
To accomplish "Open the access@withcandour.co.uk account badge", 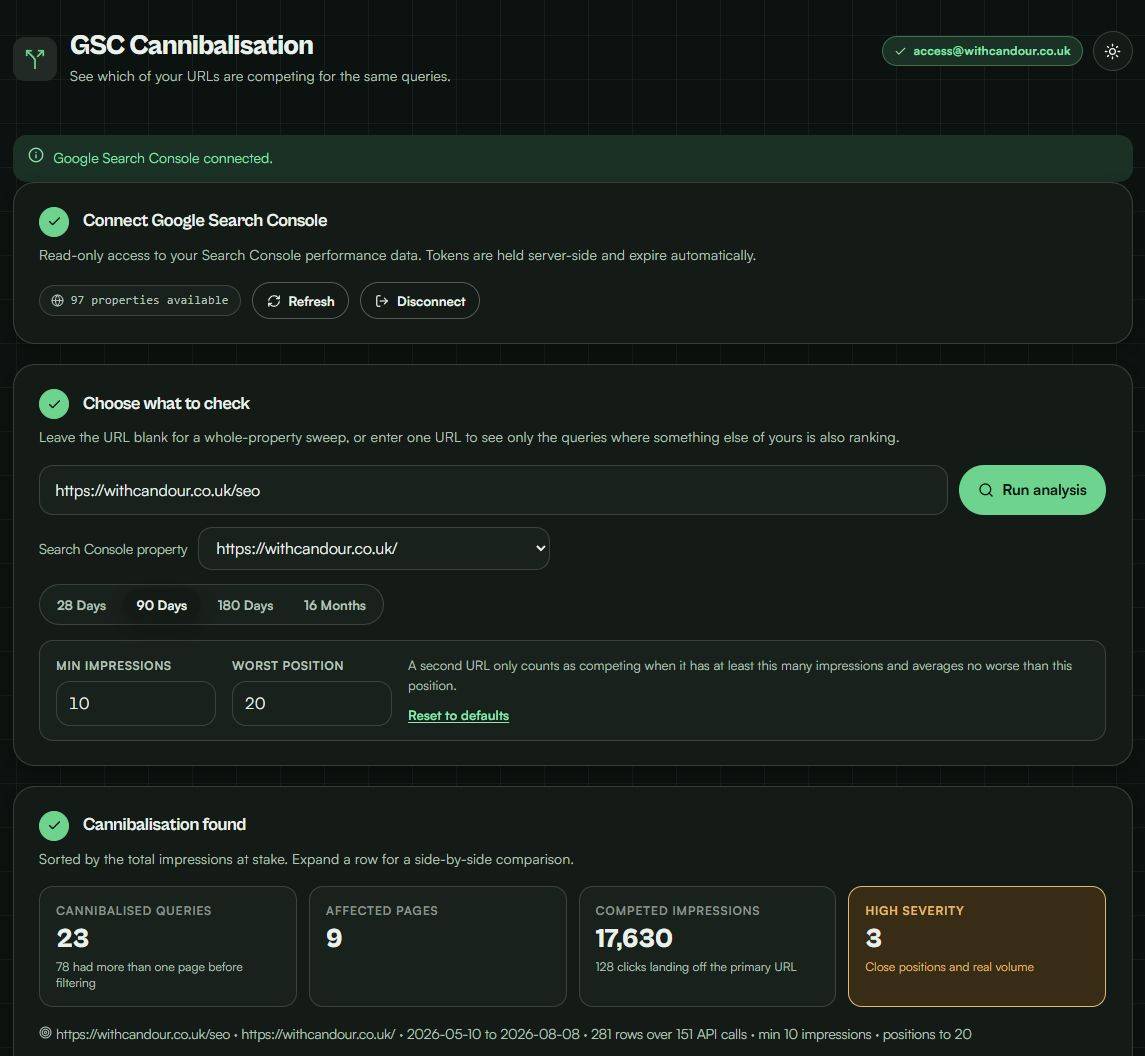I will (x=982, y=51).
